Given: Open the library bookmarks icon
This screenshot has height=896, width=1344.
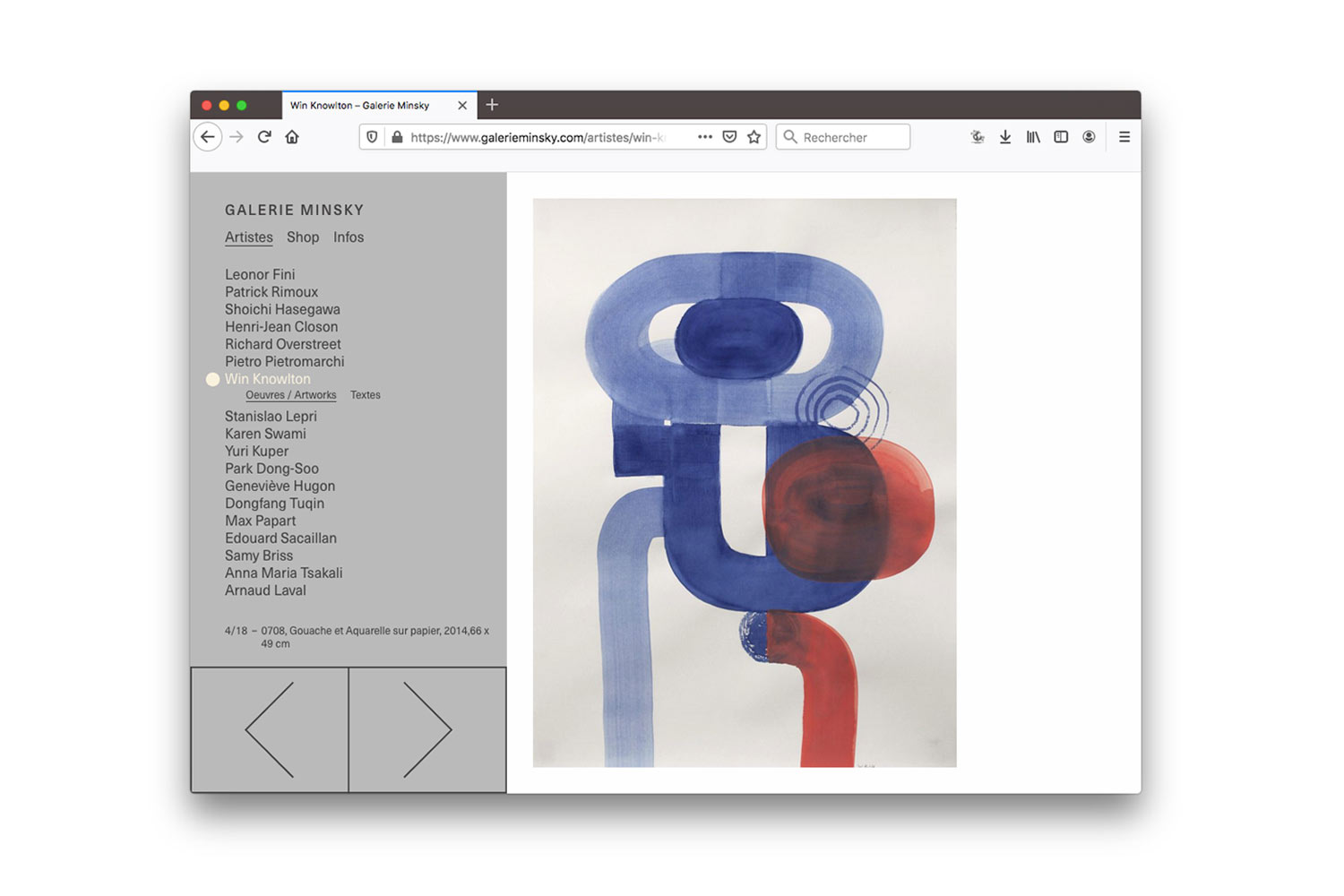Looking at the screenshot, I should coord(1033,137).
